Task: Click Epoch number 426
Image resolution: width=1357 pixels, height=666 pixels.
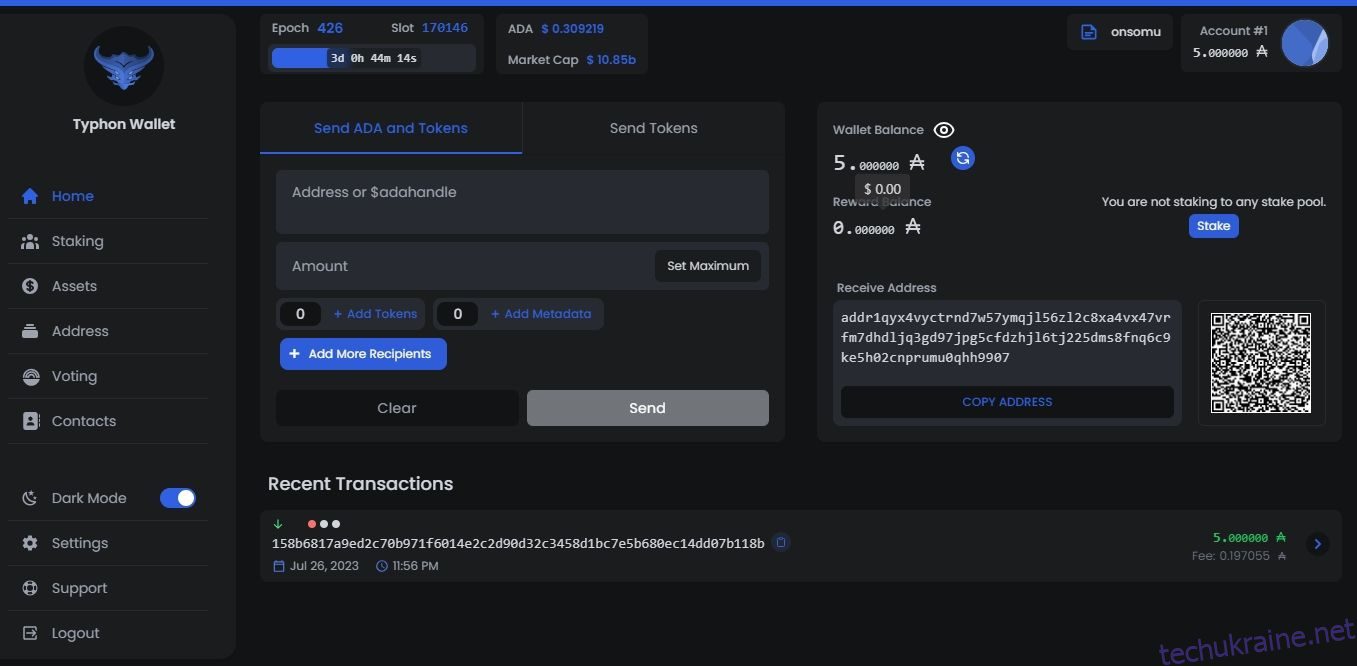Action: click(330, 28)
